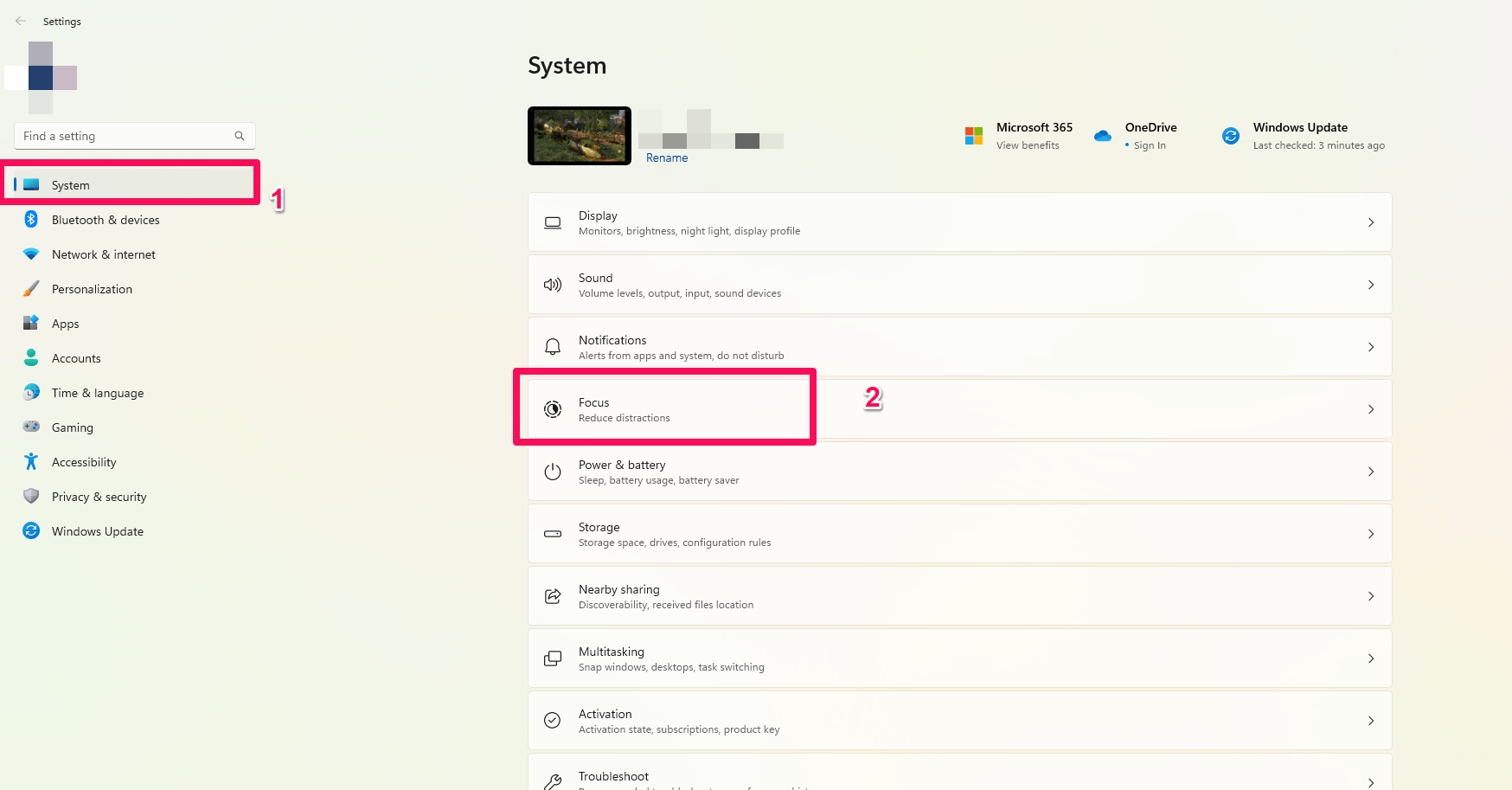Click the Privacy shield icon
The width and height of the screenshot is (1512, 790).
(31, 497)
